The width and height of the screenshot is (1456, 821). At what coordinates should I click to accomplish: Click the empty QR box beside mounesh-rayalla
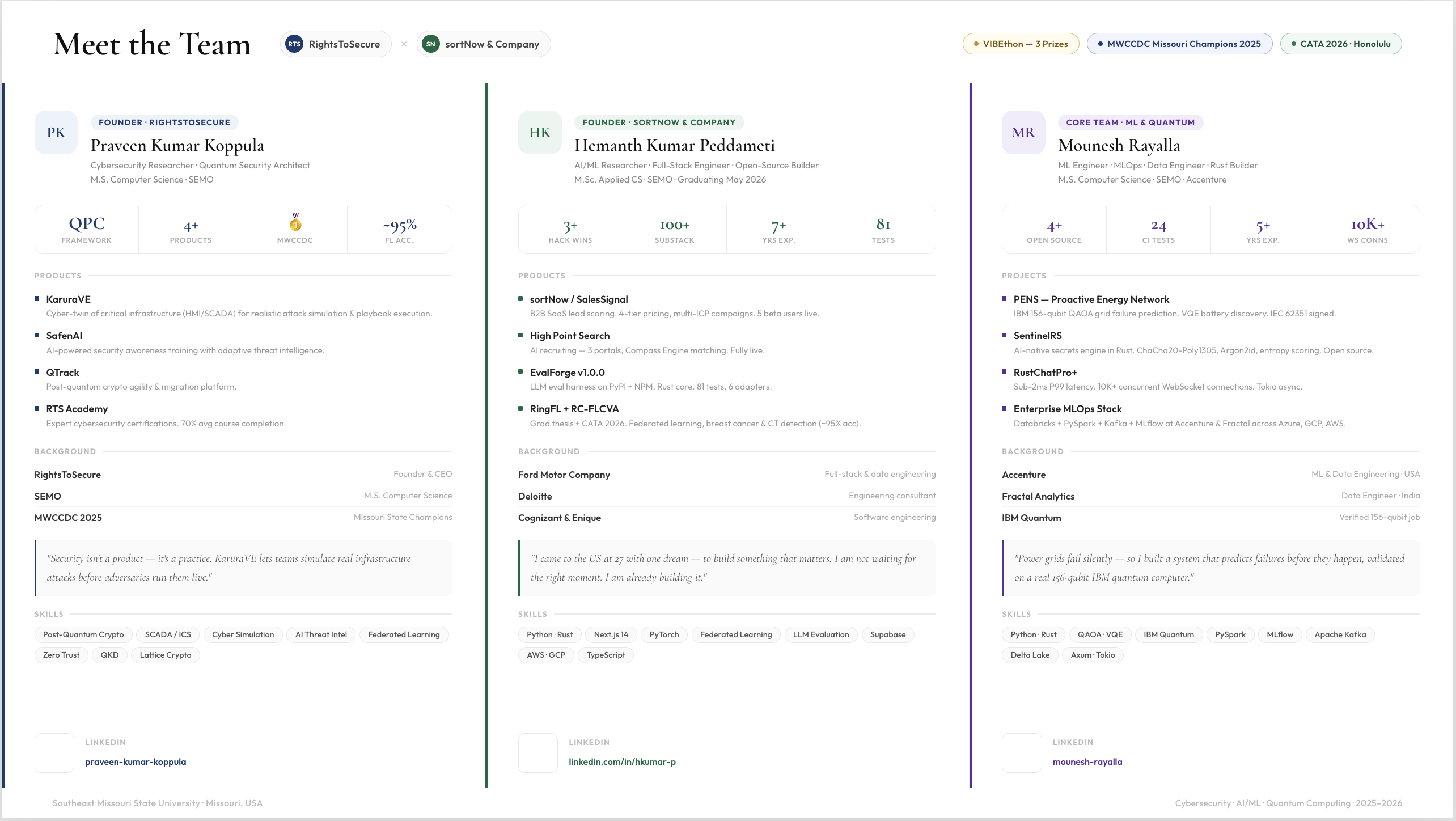(1022, 752)
